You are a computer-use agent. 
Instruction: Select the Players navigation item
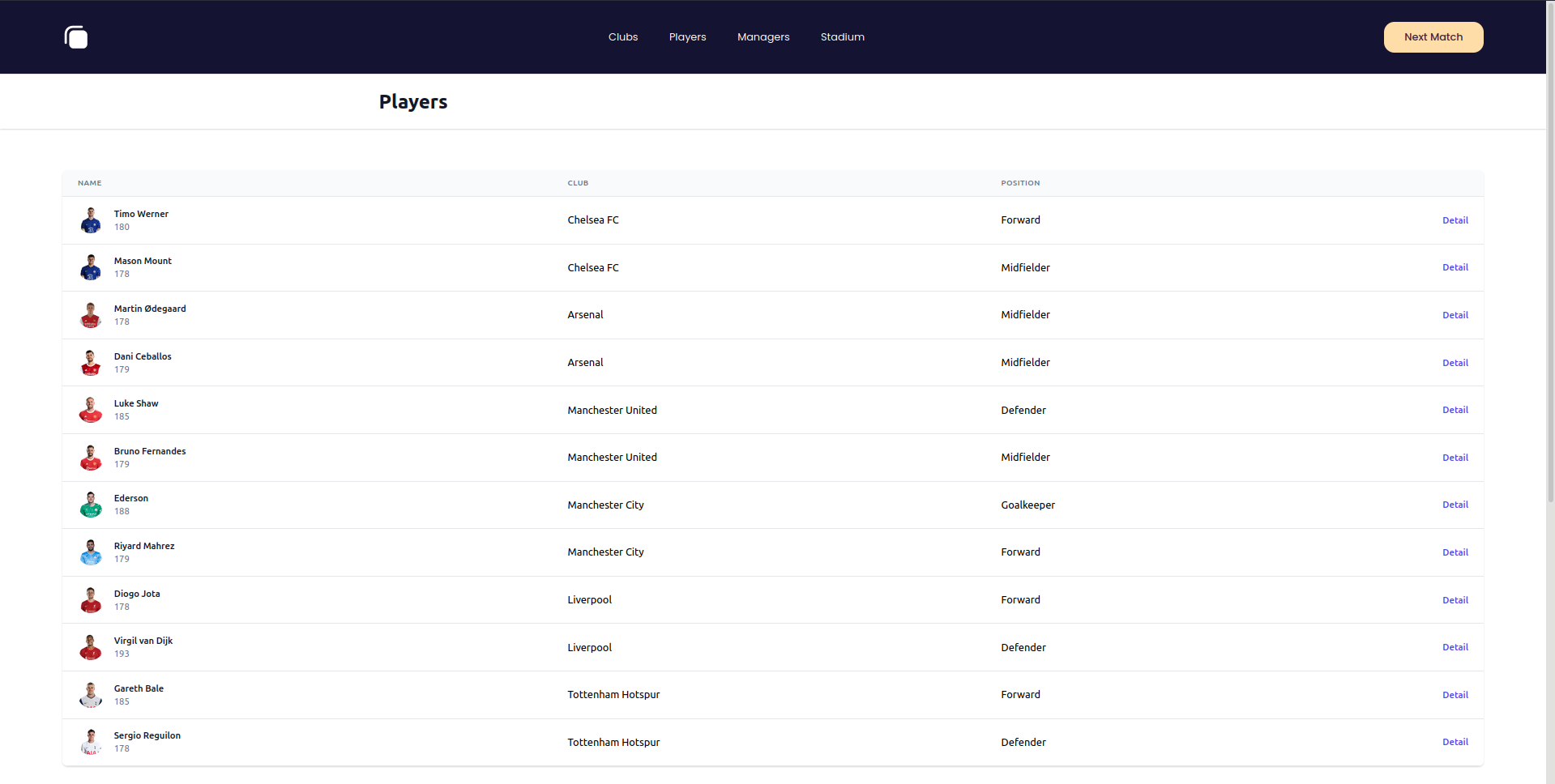coord(687,36)
